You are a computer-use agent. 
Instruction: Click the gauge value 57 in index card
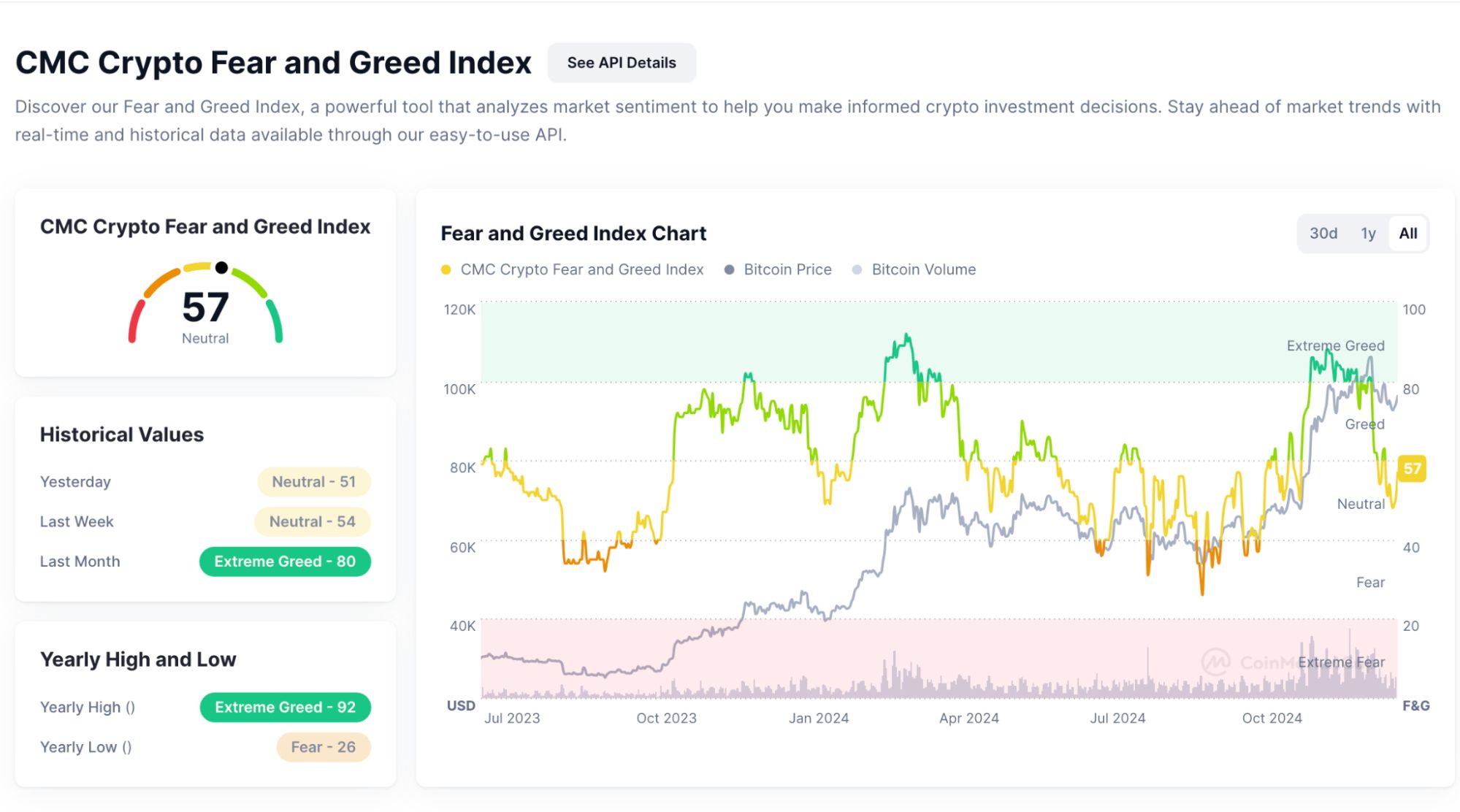click(205, 307)
